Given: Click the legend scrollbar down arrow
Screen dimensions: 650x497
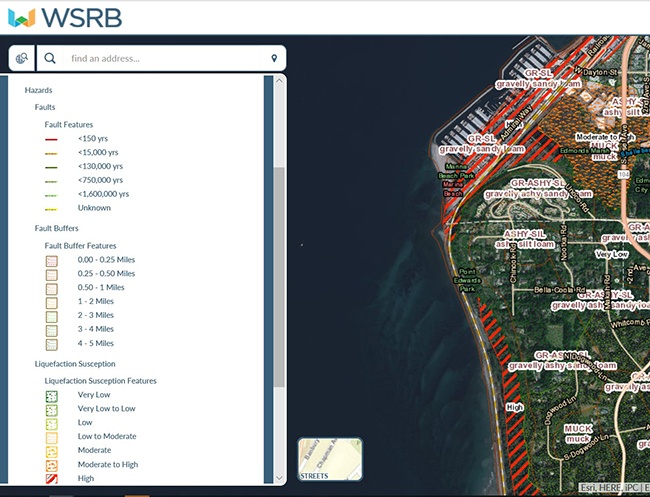Looking at the screenshot, I should [x=279, y=478].
